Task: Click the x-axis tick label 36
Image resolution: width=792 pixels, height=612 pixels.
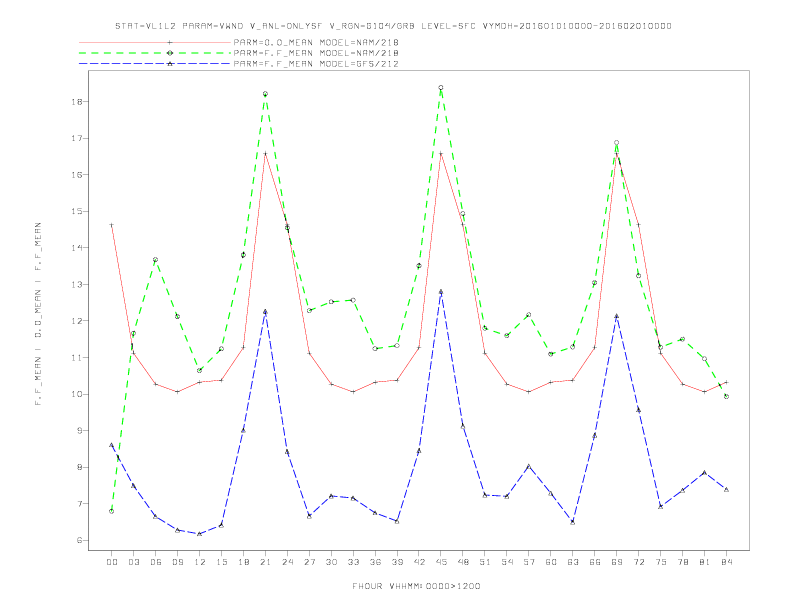Action: click(375, 562)
